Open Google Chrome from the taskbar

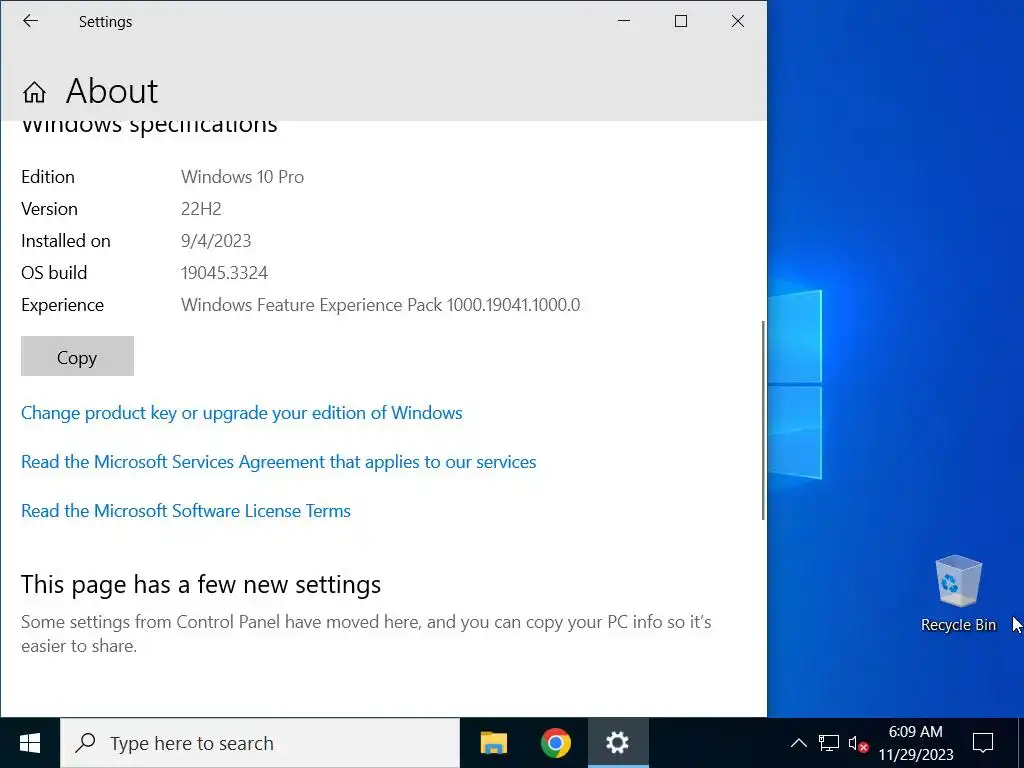556,743
